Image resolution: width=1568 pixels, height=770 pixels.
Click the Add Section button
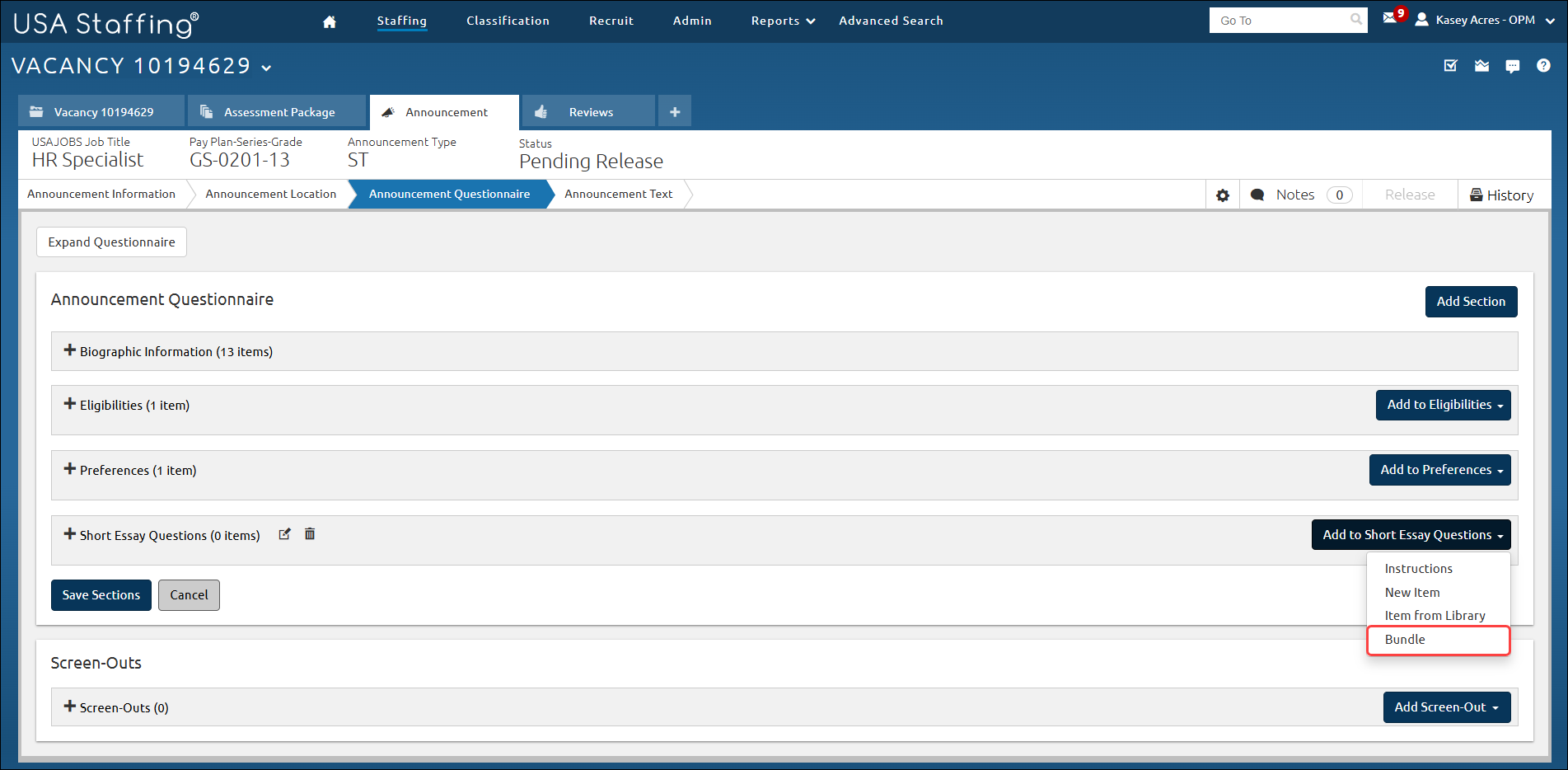pos(1471,302)
